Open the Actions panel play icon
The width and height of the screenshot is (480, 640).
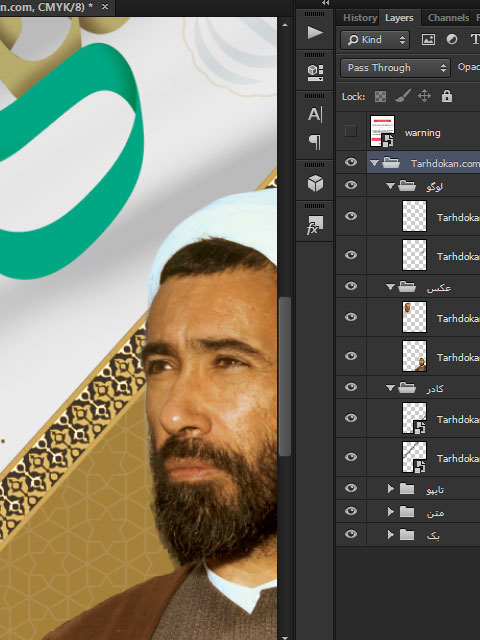[315, 33]
